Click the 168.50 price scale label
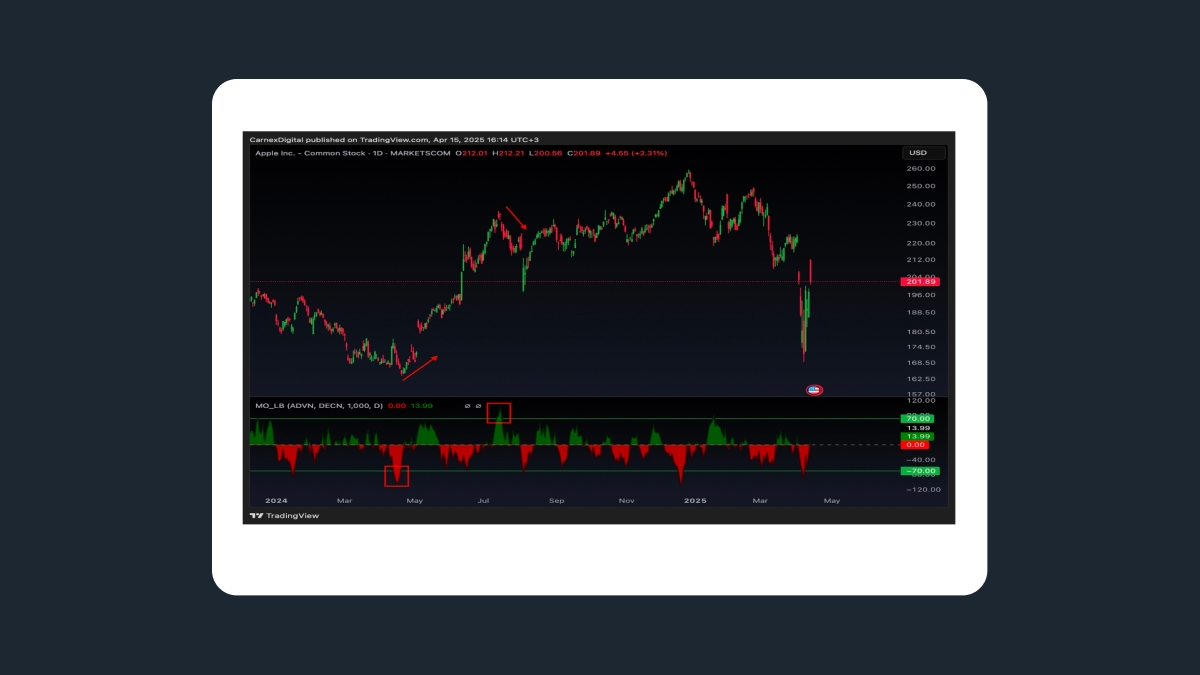1200x675 pixels. (921, 363)
